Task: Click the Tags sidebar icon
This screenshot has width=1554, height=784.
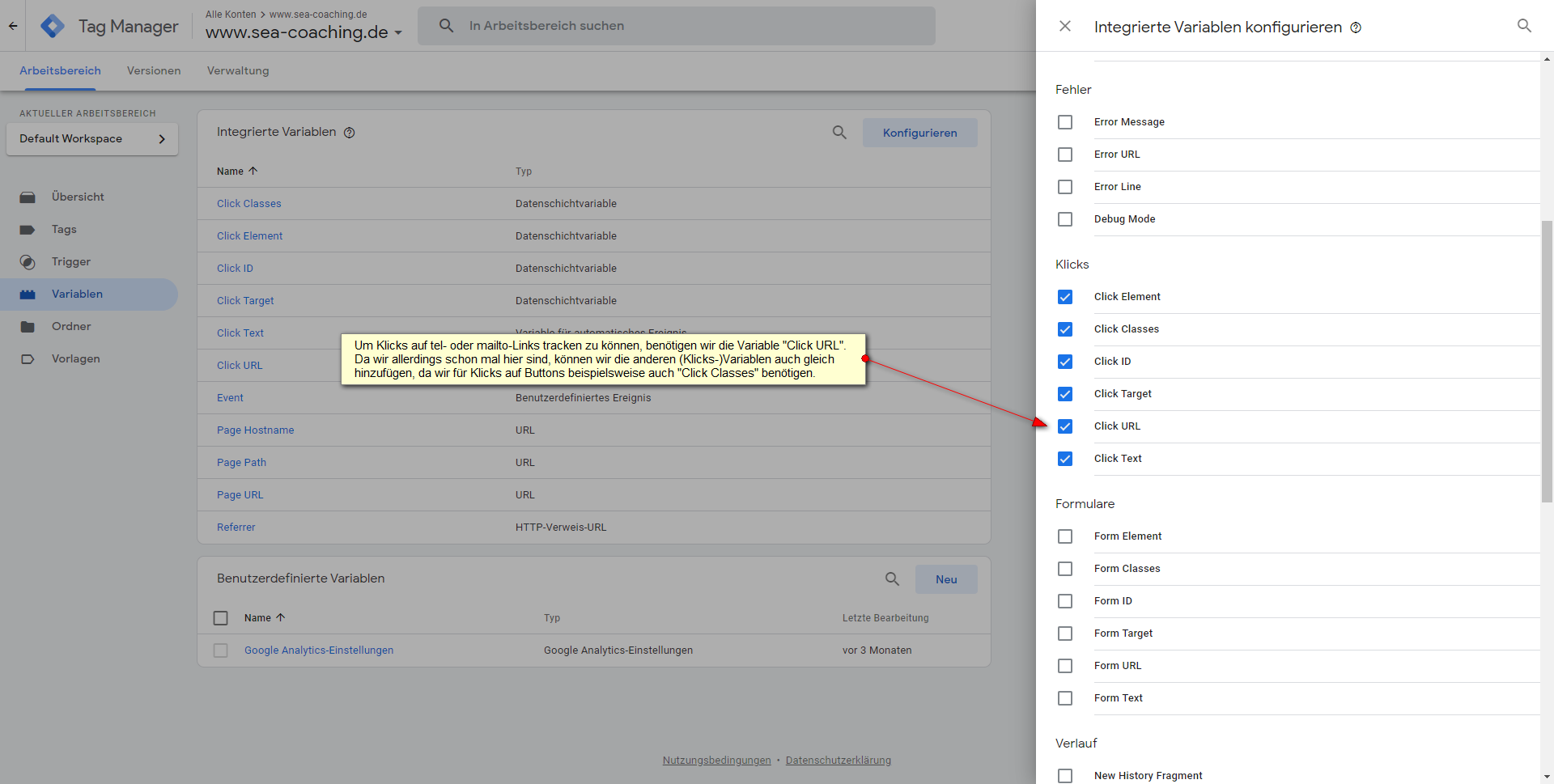Action: (x=28, y=230)
